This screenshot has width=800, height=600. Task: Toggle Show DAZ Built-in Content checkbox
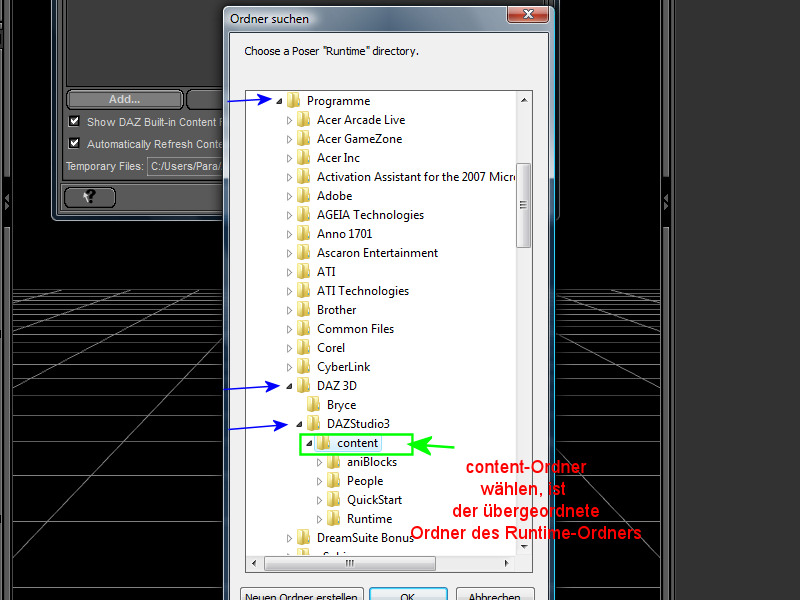74,121
